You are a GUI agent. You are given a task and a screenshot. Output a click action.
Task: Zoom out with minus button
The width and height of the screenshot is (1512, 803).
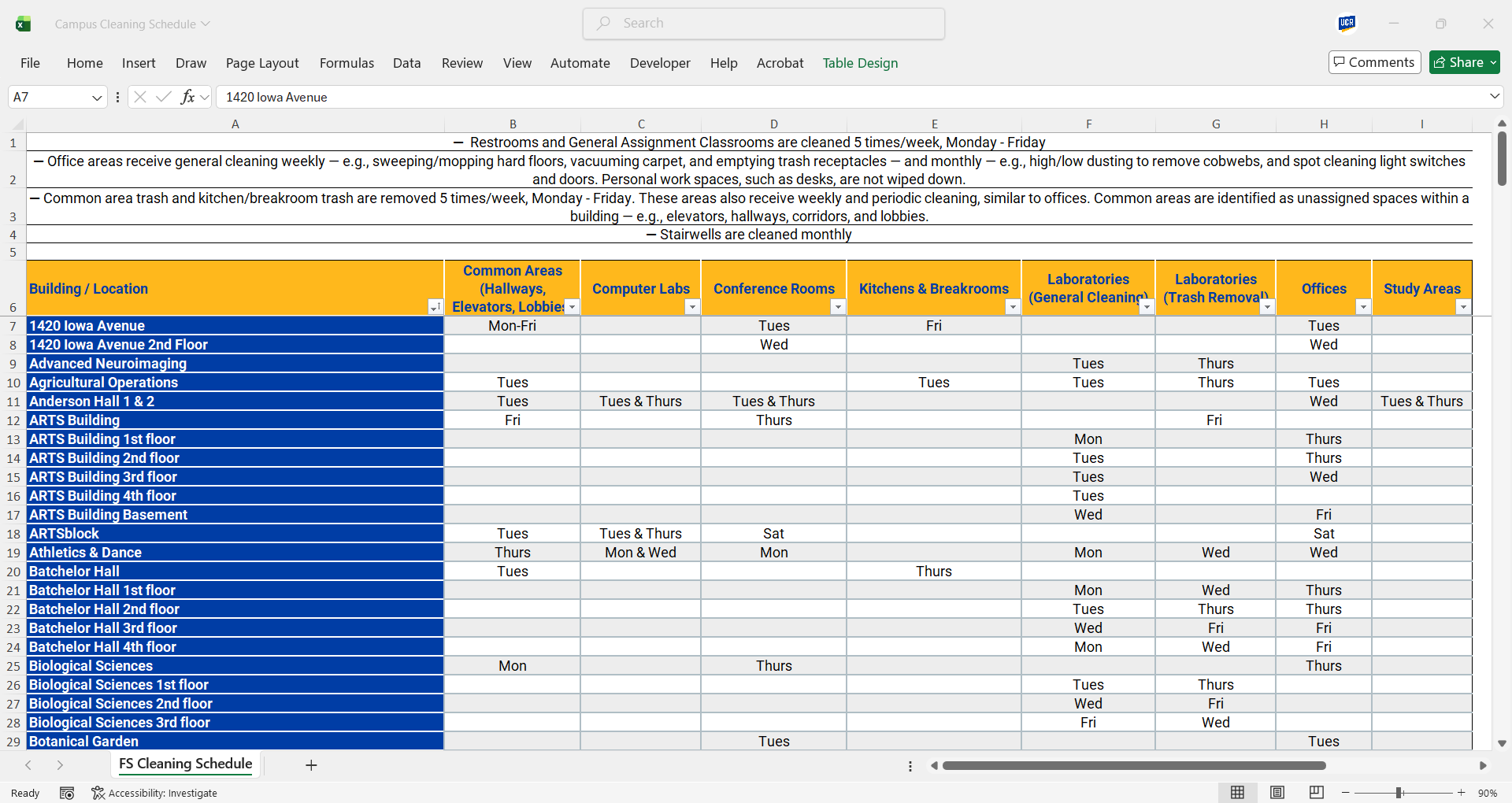(x=1346, y=793)
